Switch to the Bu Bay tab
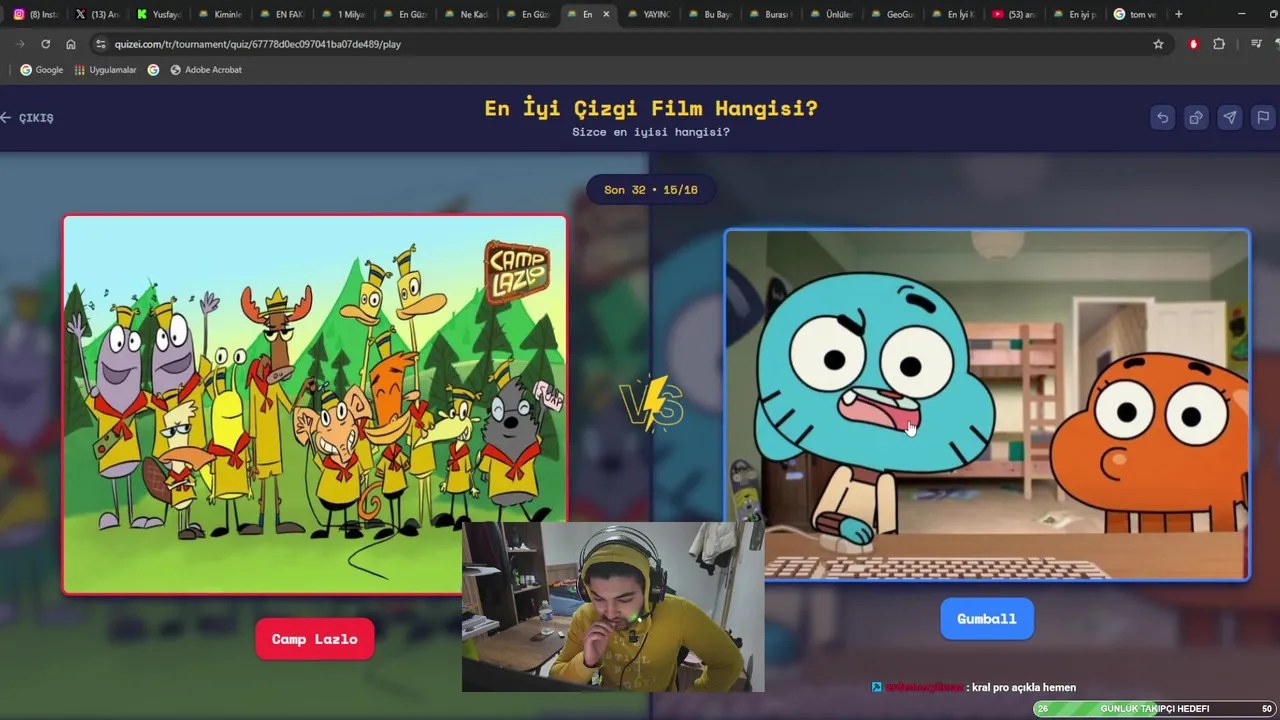 711,14
